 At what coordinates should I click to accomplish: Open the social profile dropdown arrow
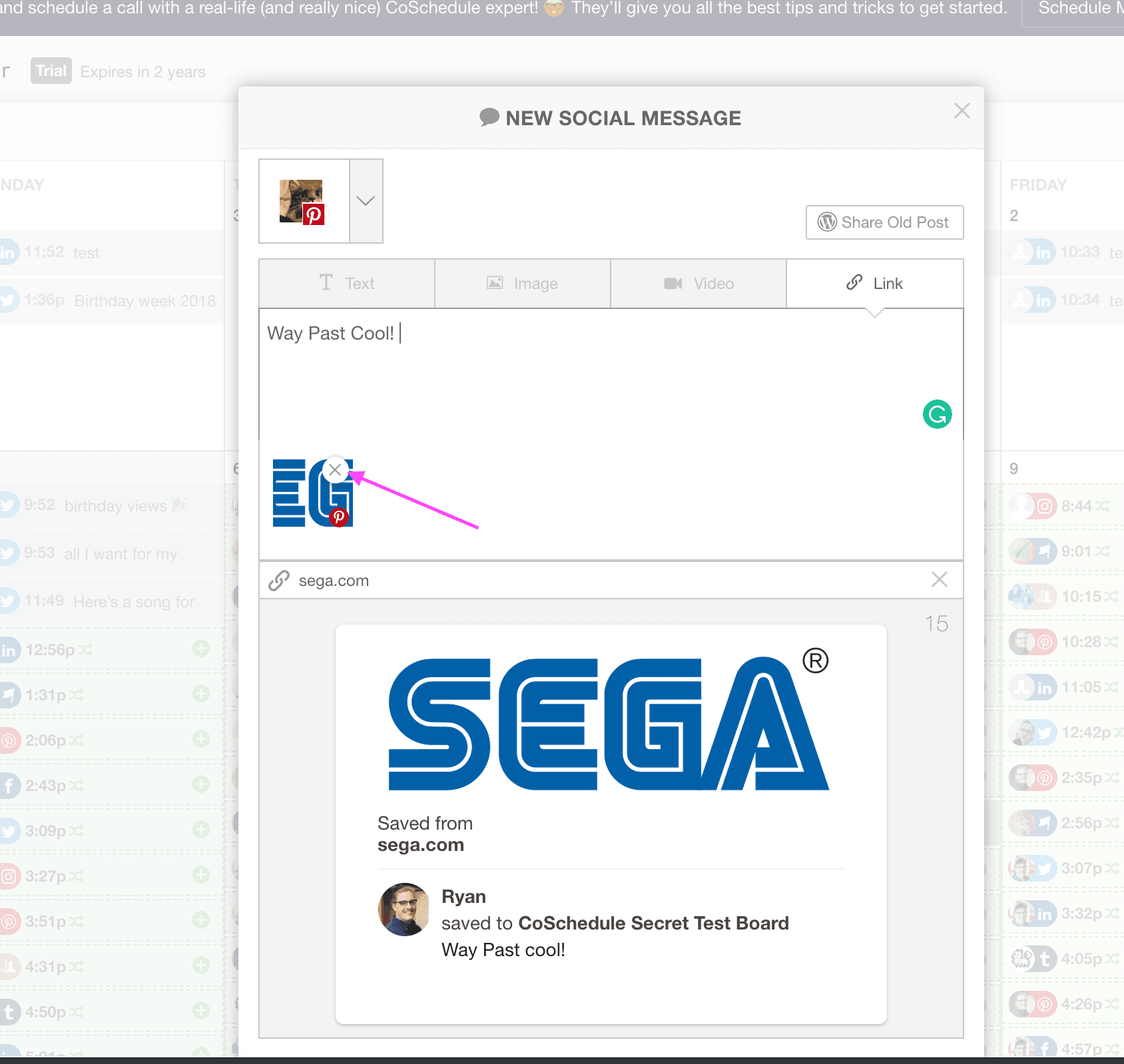(x=366, y=201)
